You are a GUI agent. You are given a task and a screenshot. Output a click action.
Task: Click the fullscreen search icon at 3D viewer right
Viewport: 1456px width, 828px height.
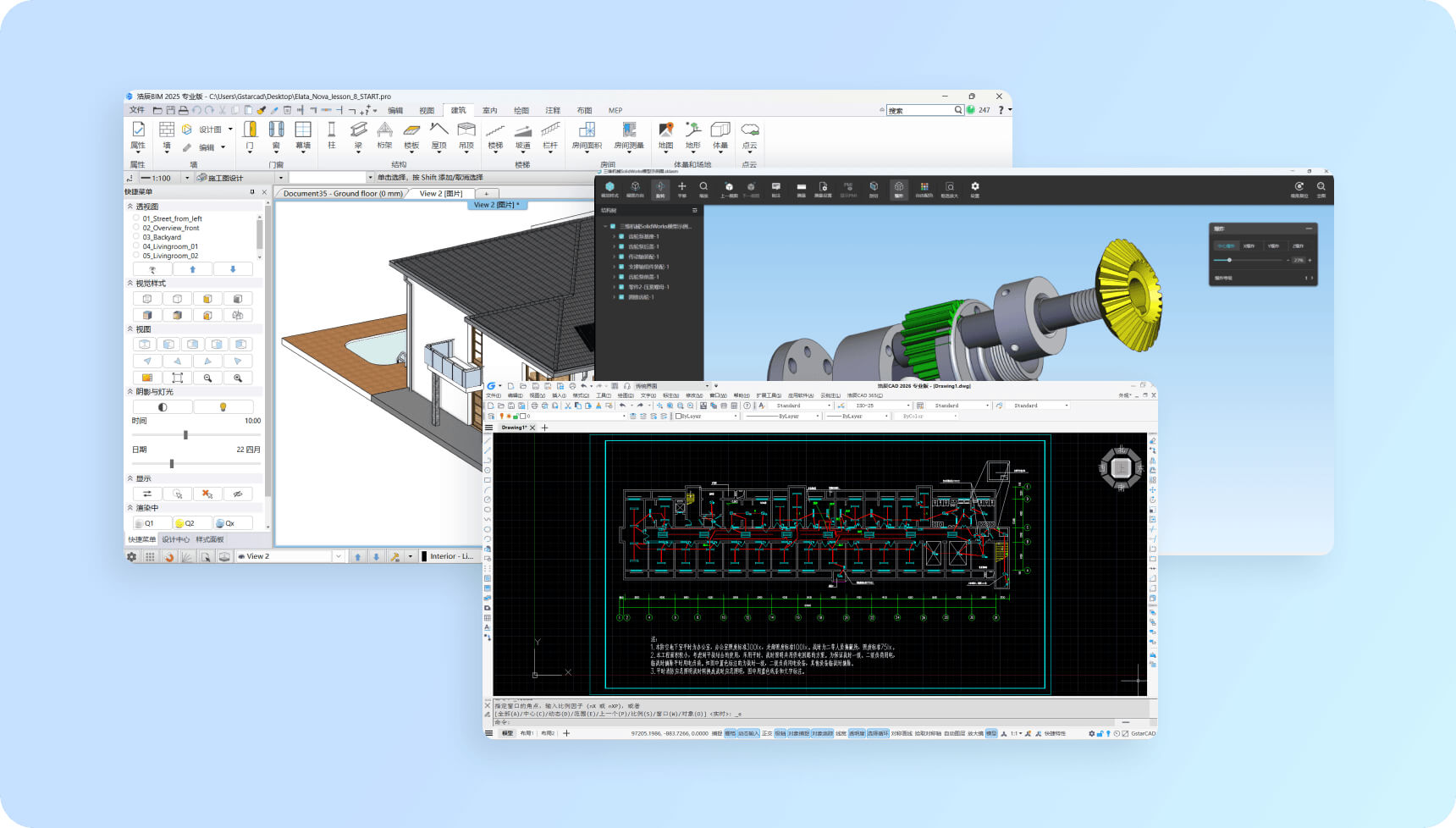1321,187
